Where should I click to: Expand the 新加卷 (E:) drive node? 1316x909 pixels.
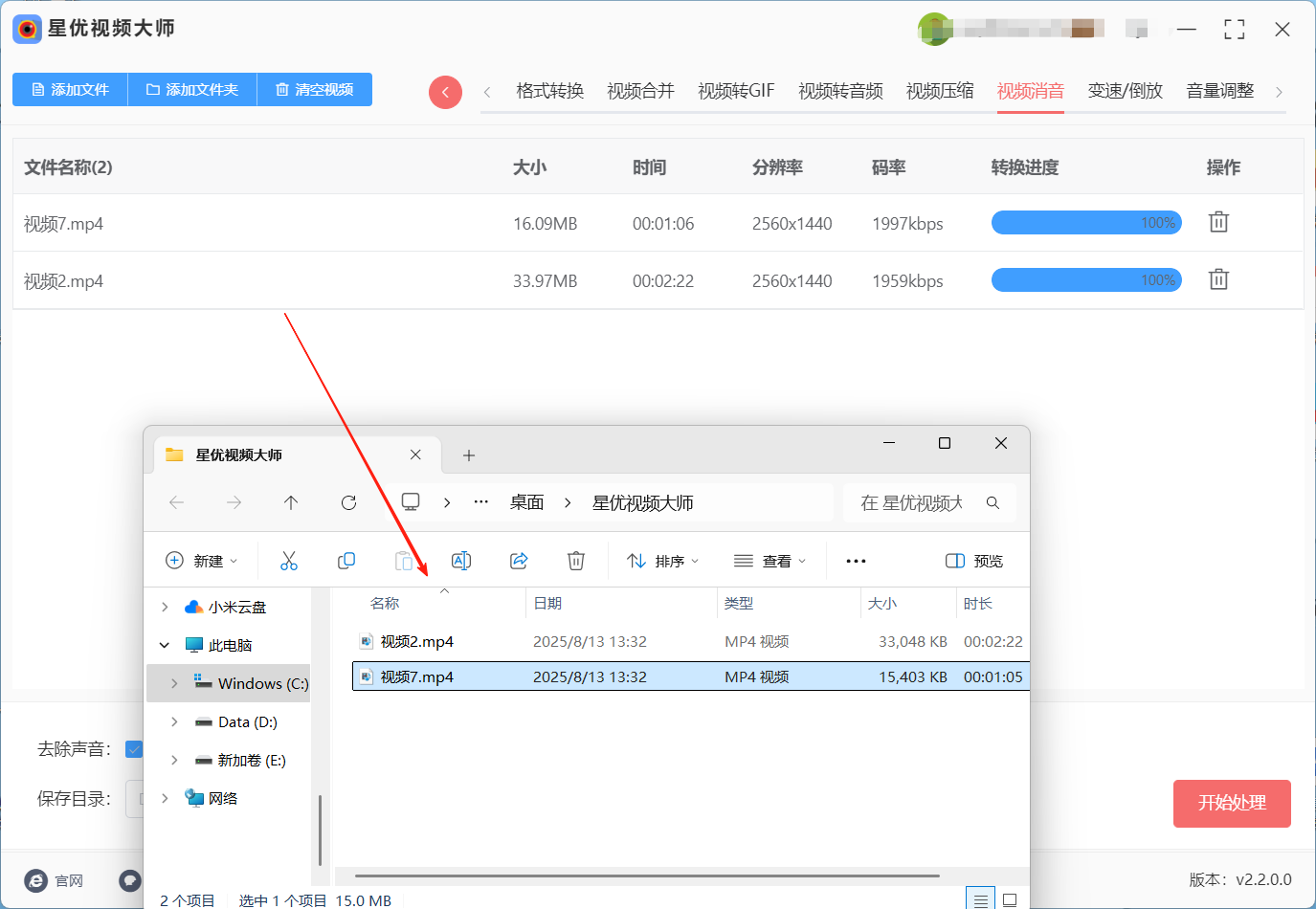[173, 760]
